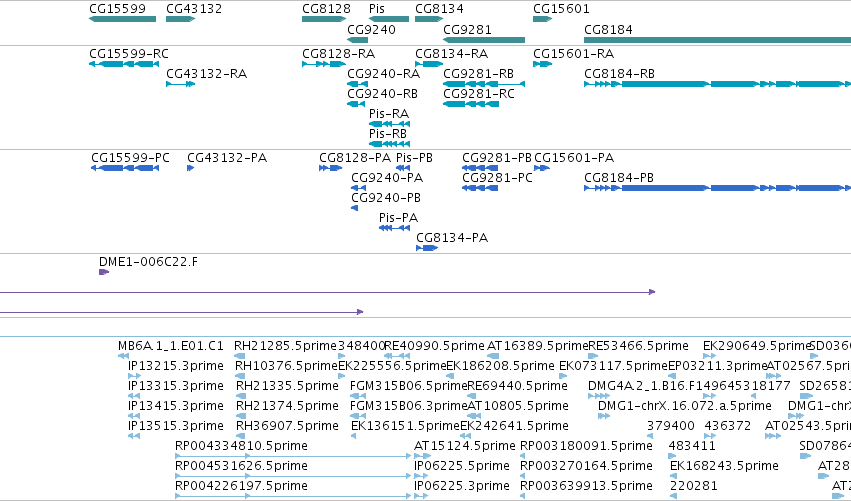Click the RE69440.5prime label
The image size is (851, 501).
click(517, 386)
